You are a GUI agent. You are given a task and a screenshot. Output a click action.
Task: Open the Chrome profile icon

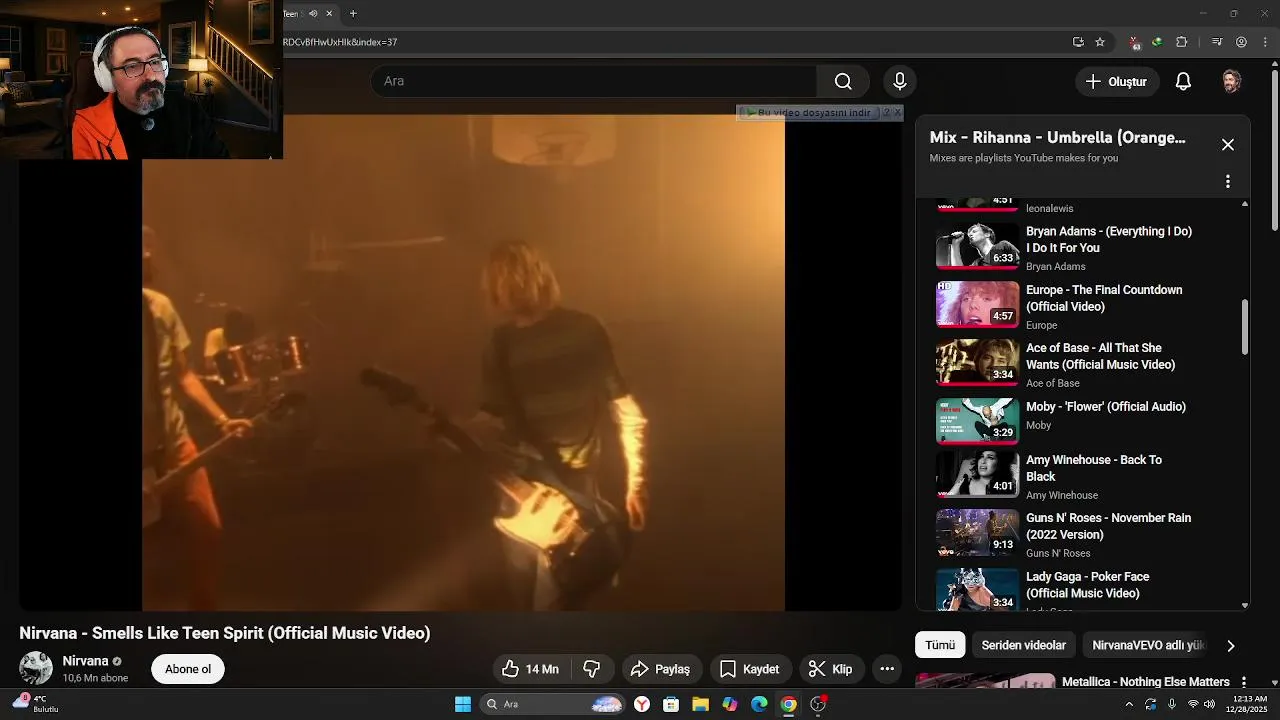(1241, 42)
